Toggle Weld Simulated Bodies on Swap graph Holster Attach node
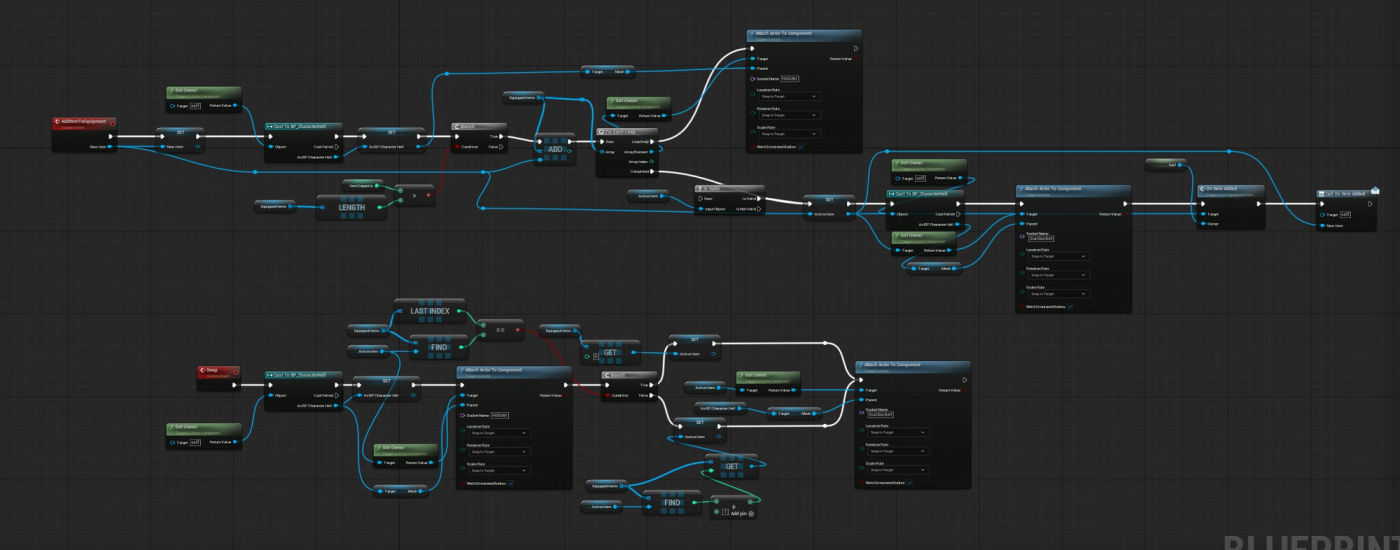The image size is (1400, 550). (510, 483)
